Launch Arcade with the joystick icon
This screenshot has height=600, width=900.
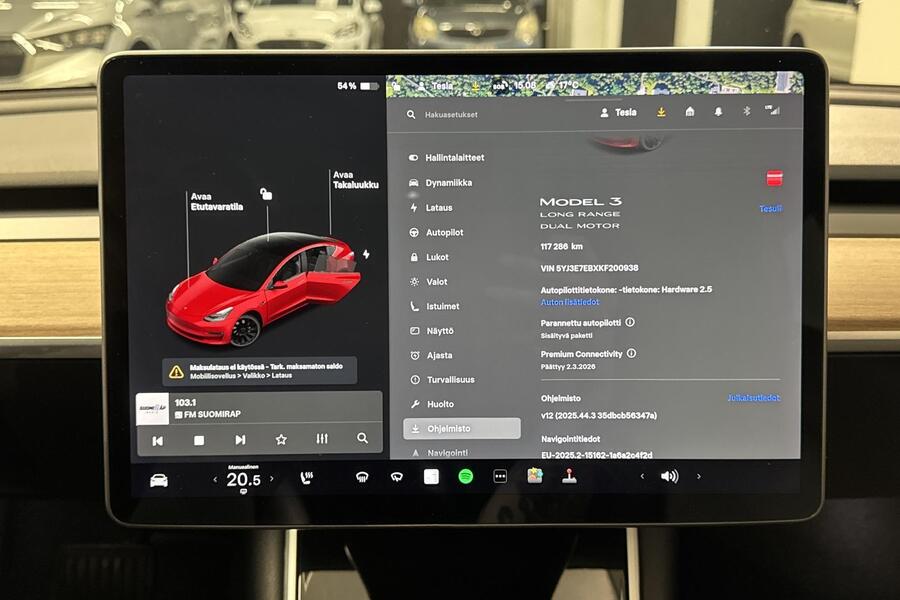tap(571, 478)
